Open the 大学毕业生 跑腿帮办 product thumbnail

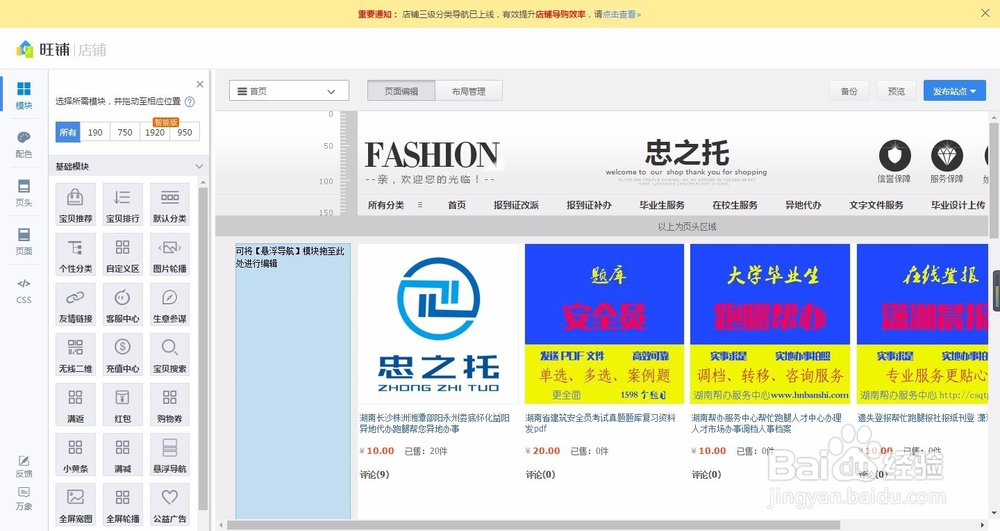coord(770,324)
